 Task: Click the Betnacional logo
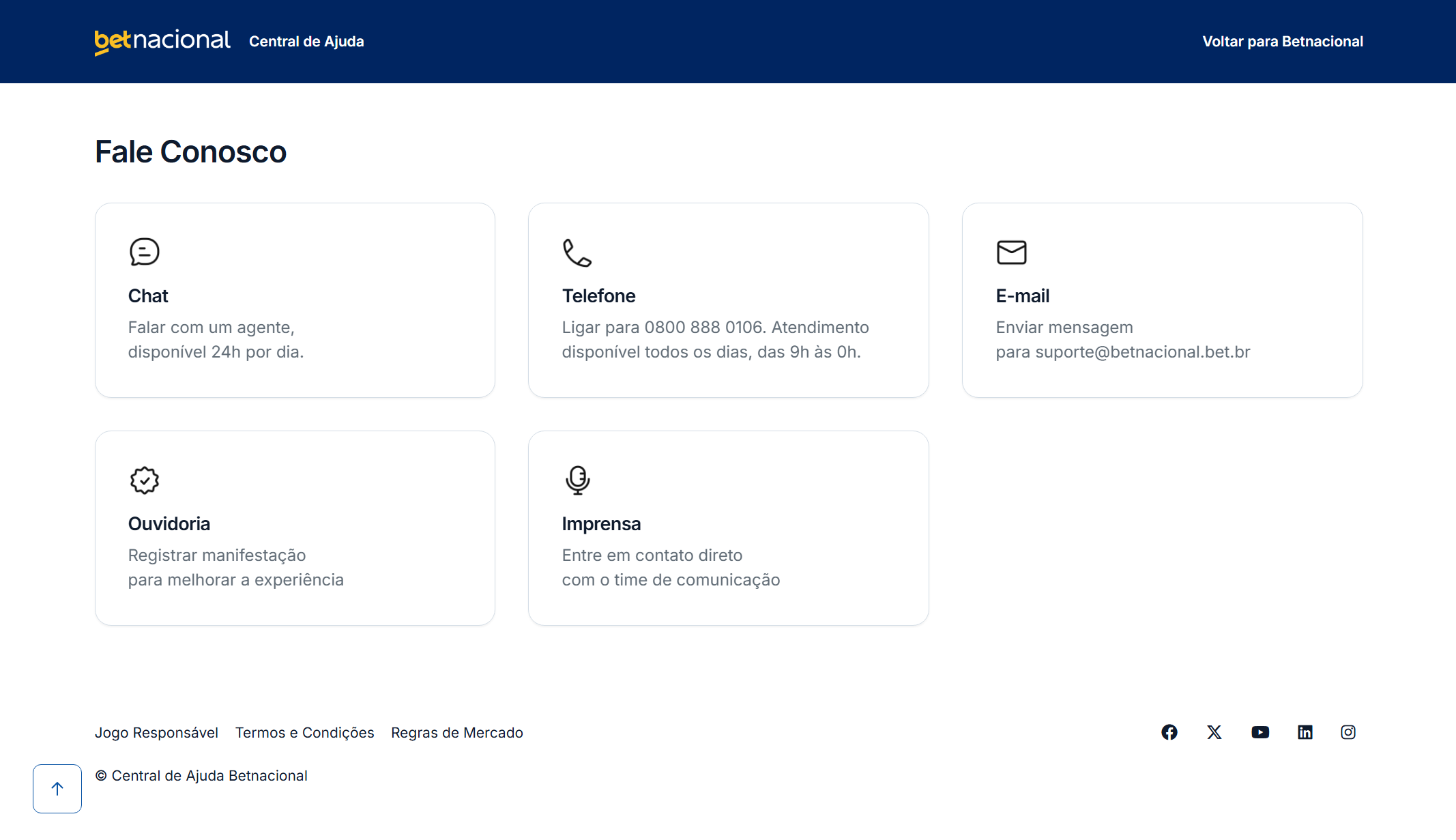tap(162, 41)
